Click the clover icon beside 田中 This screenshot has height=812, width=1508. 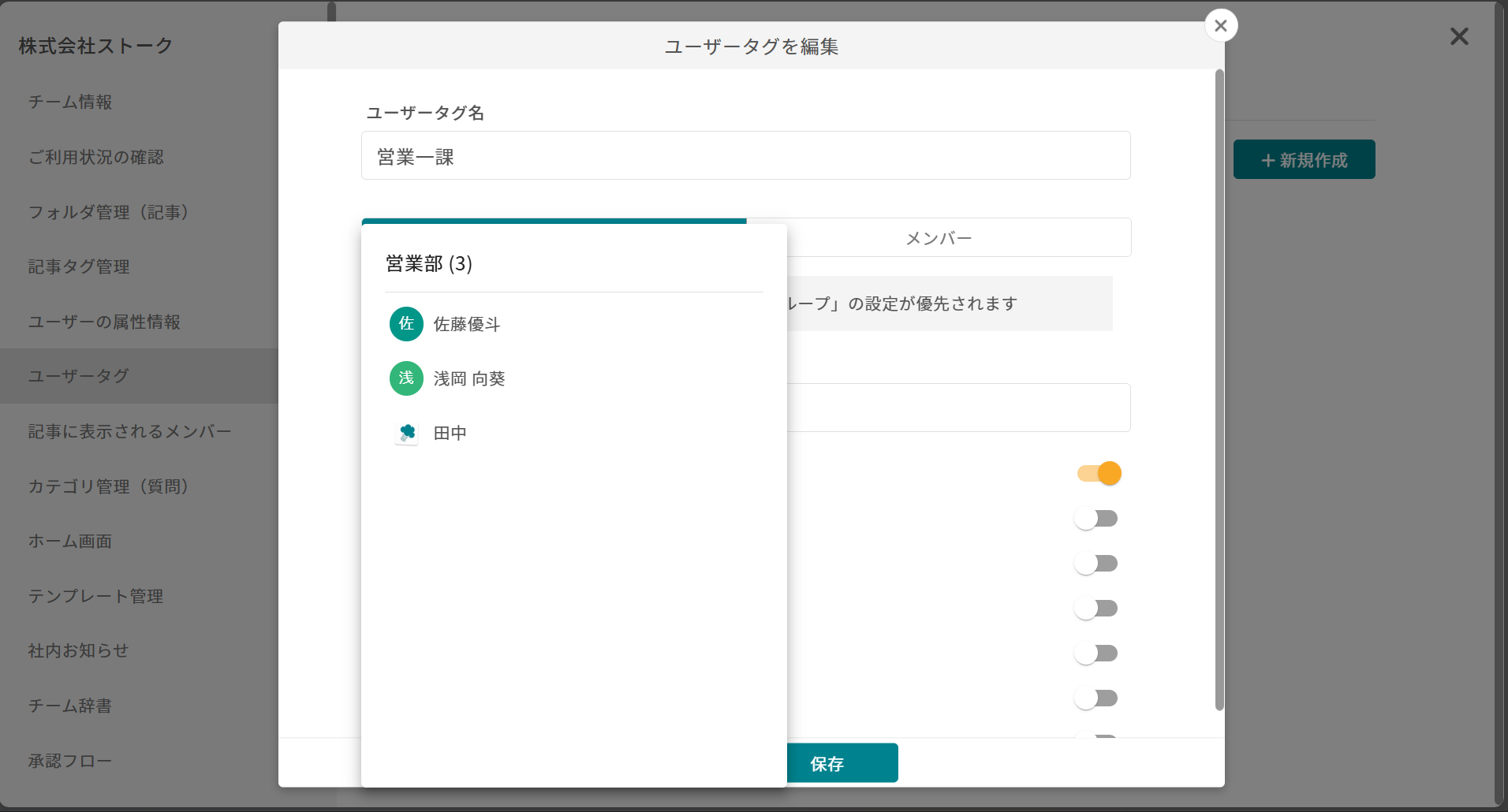pyautogui.click(x=405, y=432)
